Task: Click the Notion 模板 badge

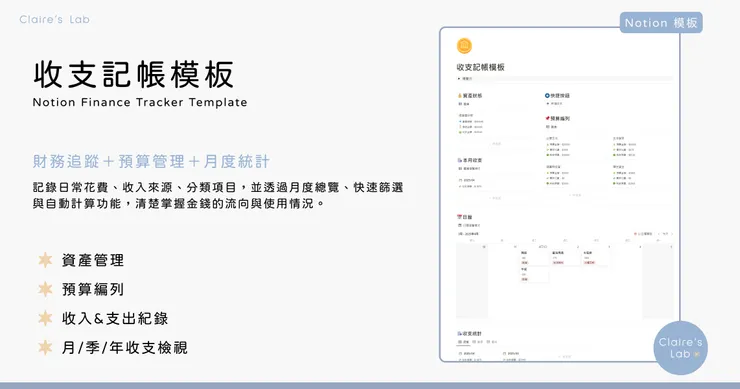Action: pyautogui.click(x=661, y=23)
